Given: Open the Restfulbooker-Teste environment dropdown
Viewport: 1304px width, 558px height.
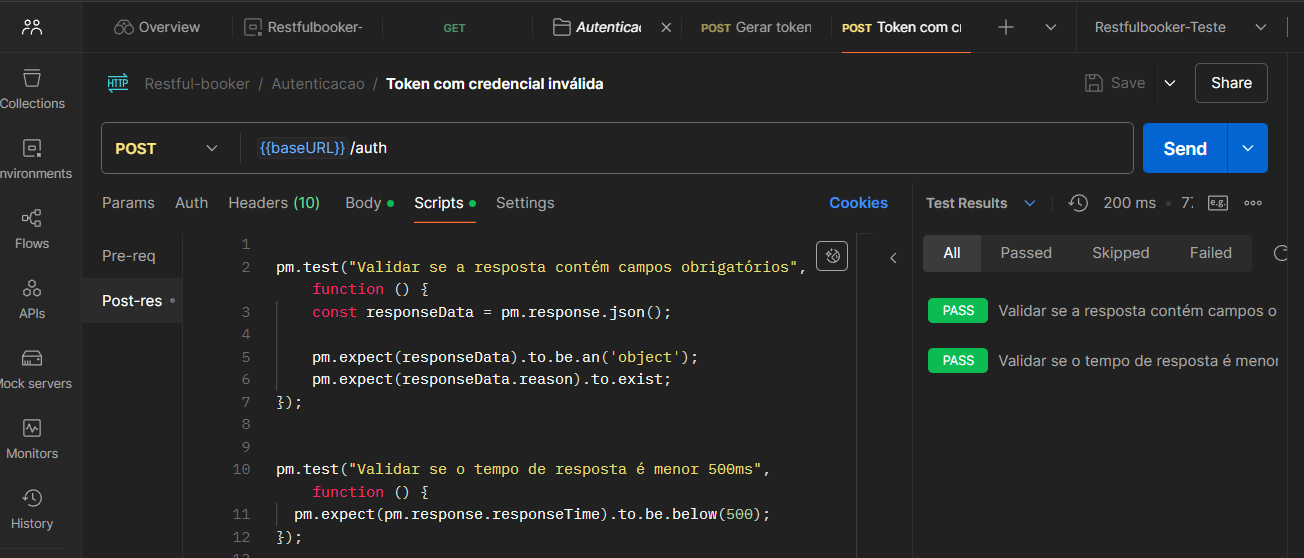Looking at the screenshot, I should 1180,27.
